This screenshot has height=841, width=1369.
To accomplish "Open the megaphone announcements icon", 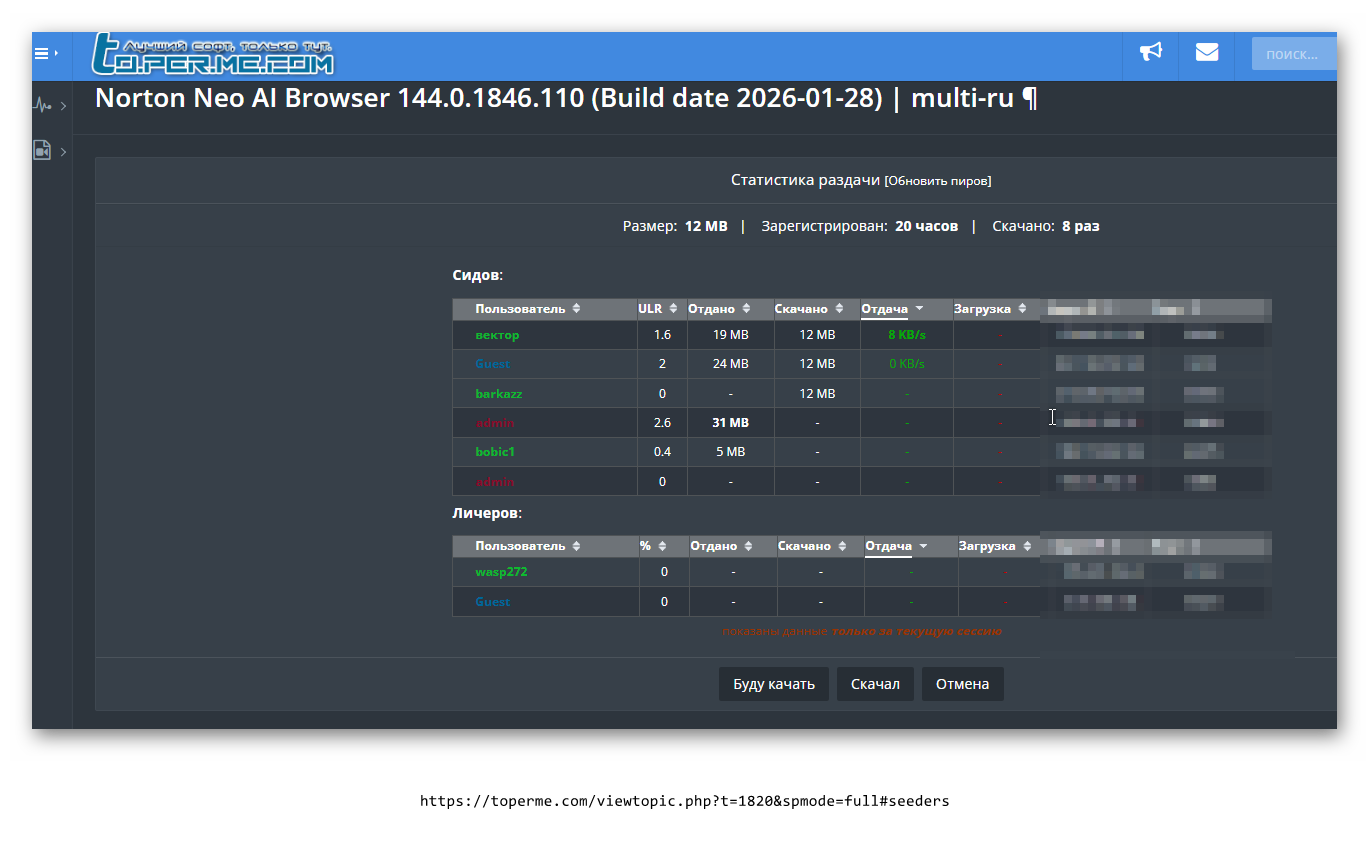I will coord(1151,53).
